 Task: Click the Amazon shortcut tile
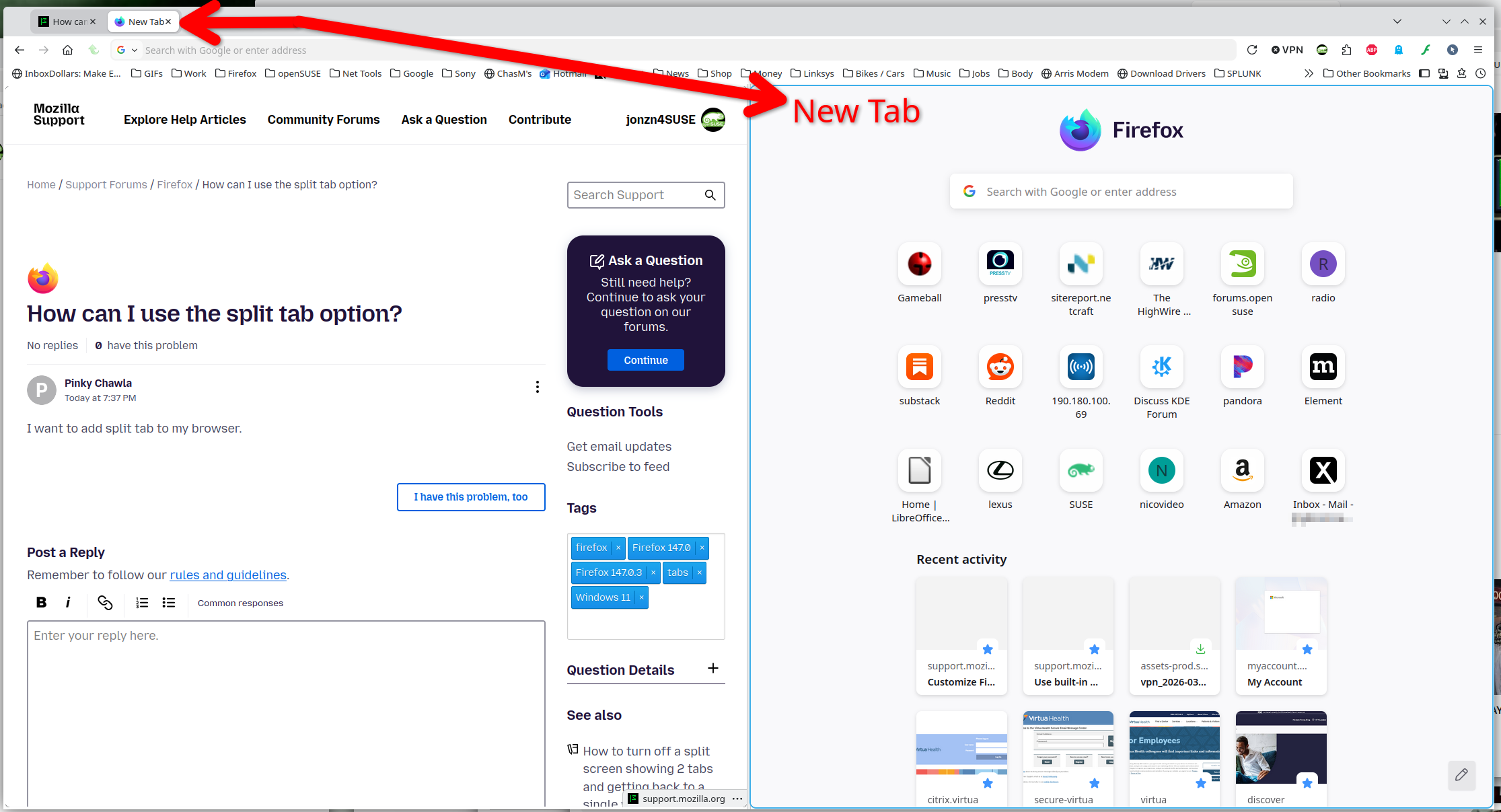(x=1242, y=471)
